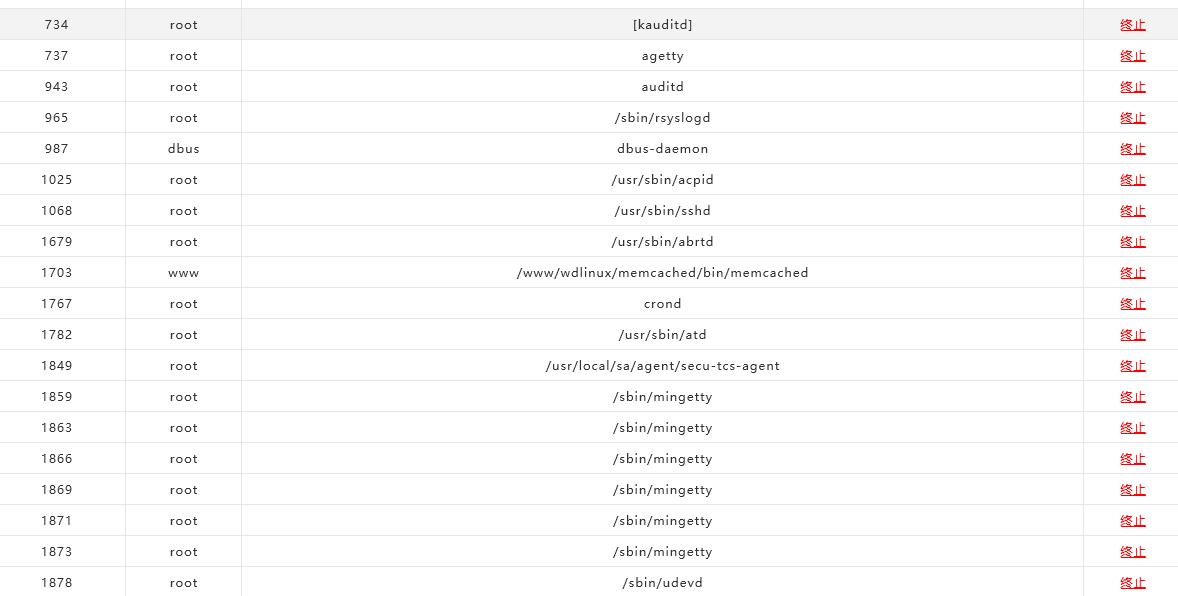Viewport: 1178px width, 596px height.
Task: Terminate mingetty process with PID 1859
Action: 1132,397
